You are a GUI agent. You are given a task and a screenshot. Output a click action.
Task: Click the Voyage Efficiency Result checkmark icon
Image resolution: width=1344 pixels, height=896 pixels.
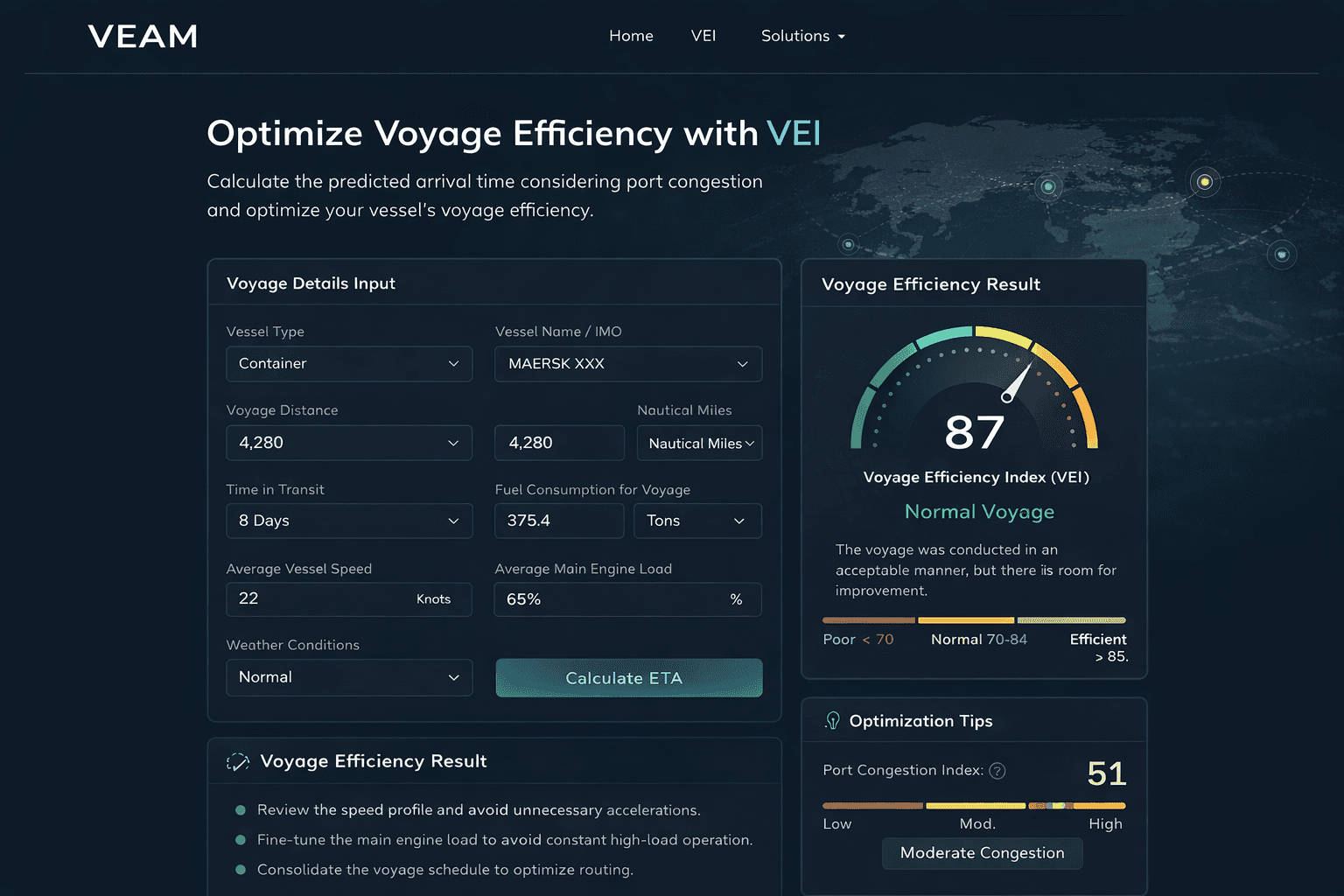(238, 762)
